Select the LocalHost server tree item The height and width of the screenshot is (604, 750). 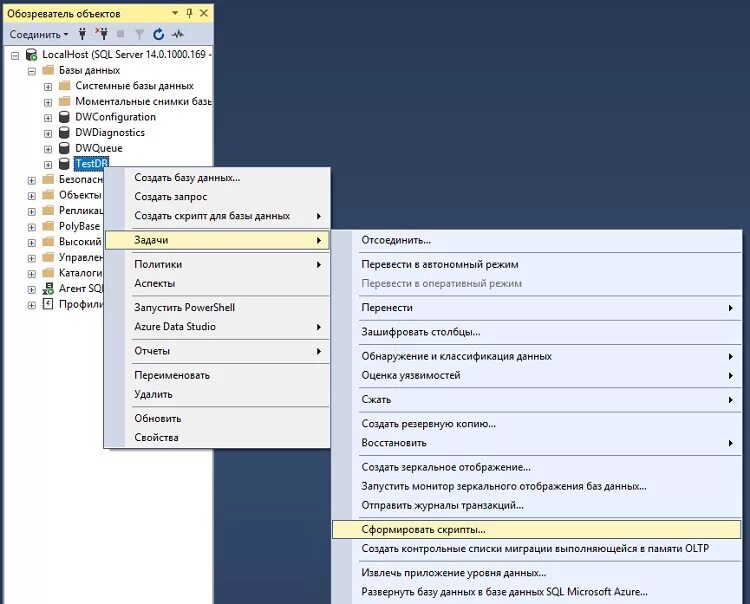coord(126,55)
